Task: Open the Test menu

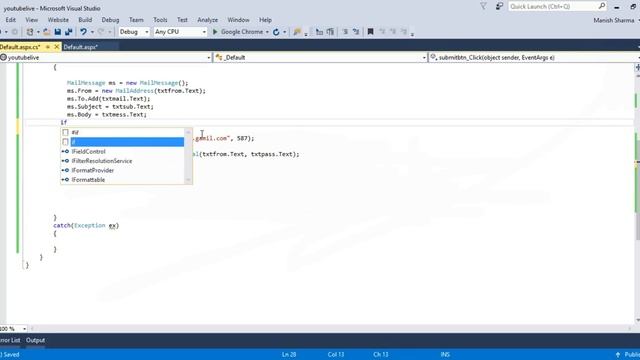Action: pyautogui.click(x=182, y=20)
